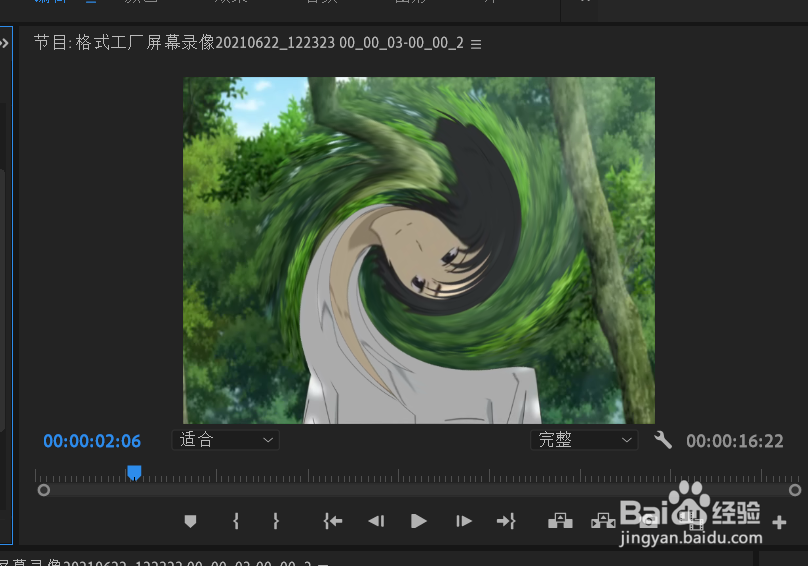Screen dimensions: 808x566
Task: Mark In point with the left brace
Action: 235,521
